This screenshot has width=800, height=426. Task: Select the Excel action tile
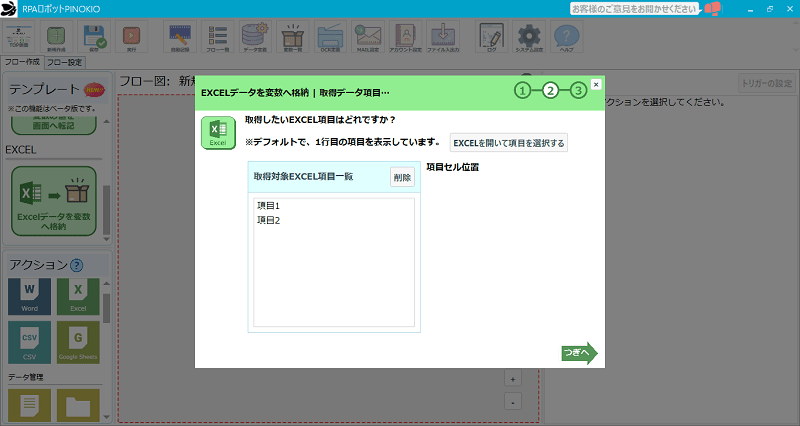point(78,296)
